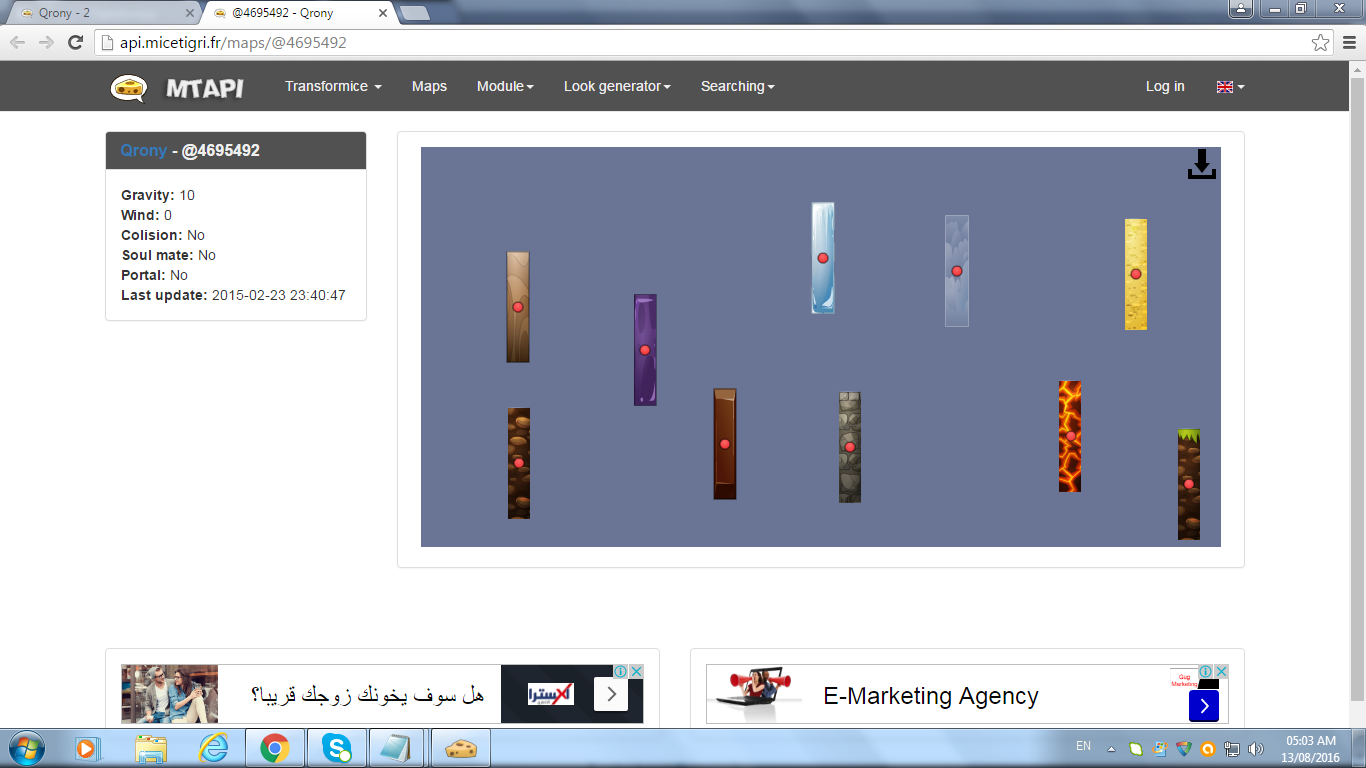Click the Arabic ad arrow button

pos(610,695)
